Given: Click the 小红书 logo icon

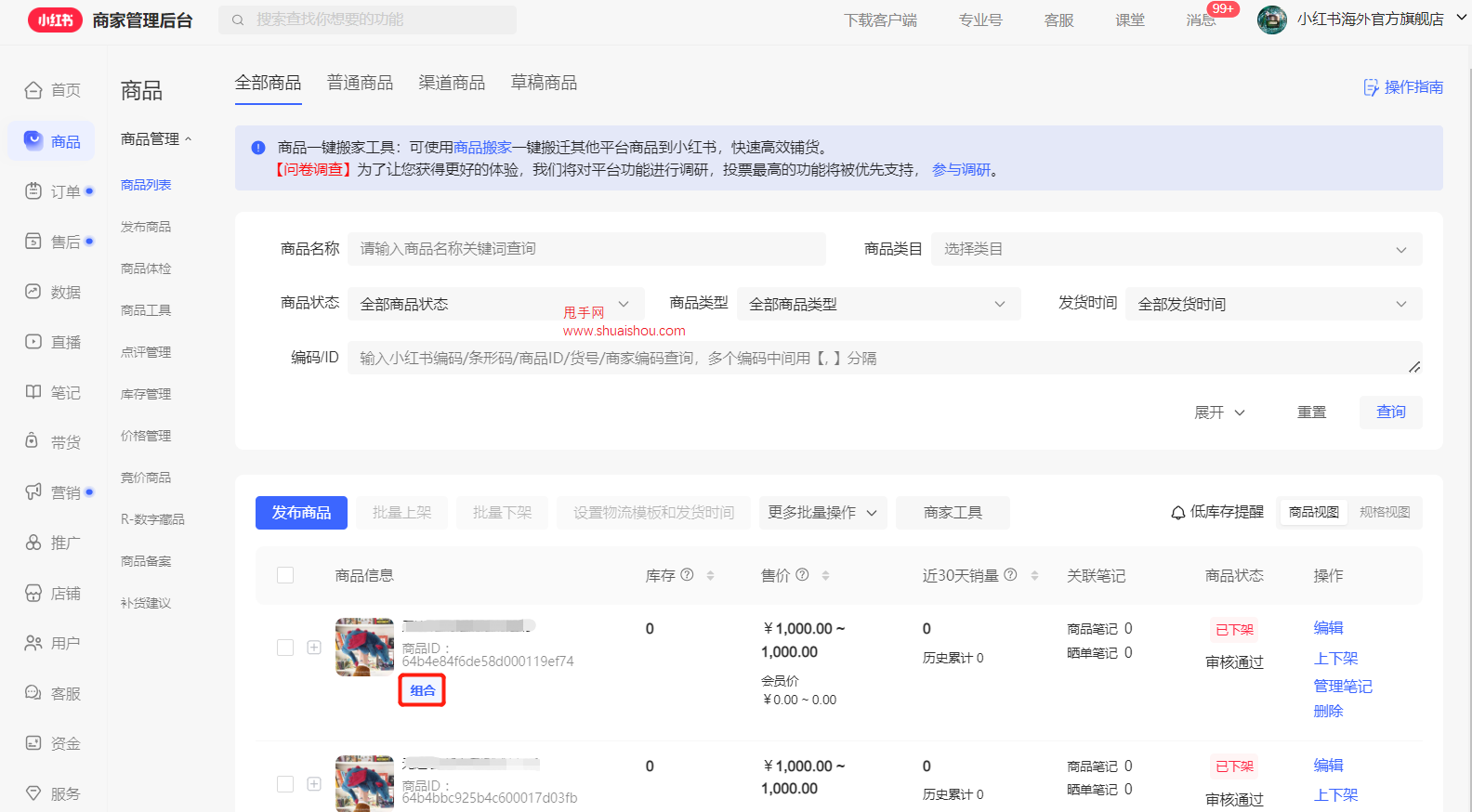Looking at the screenshot, I should [55, 20].
